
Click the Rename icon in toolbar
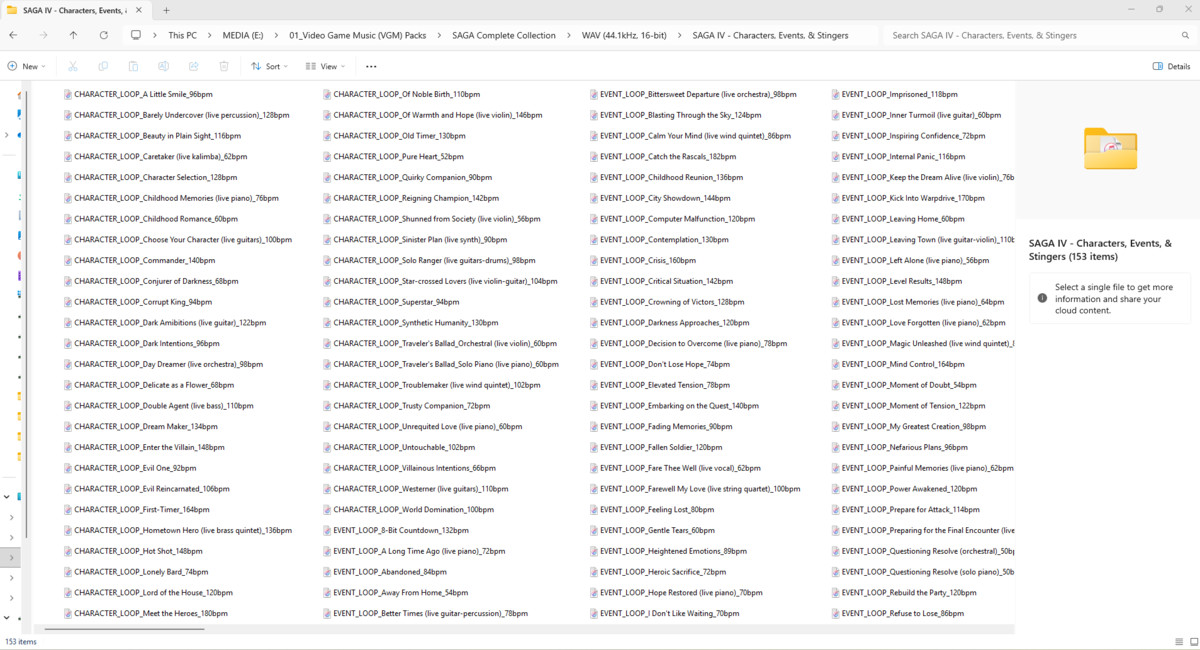(x=163, y=66)
